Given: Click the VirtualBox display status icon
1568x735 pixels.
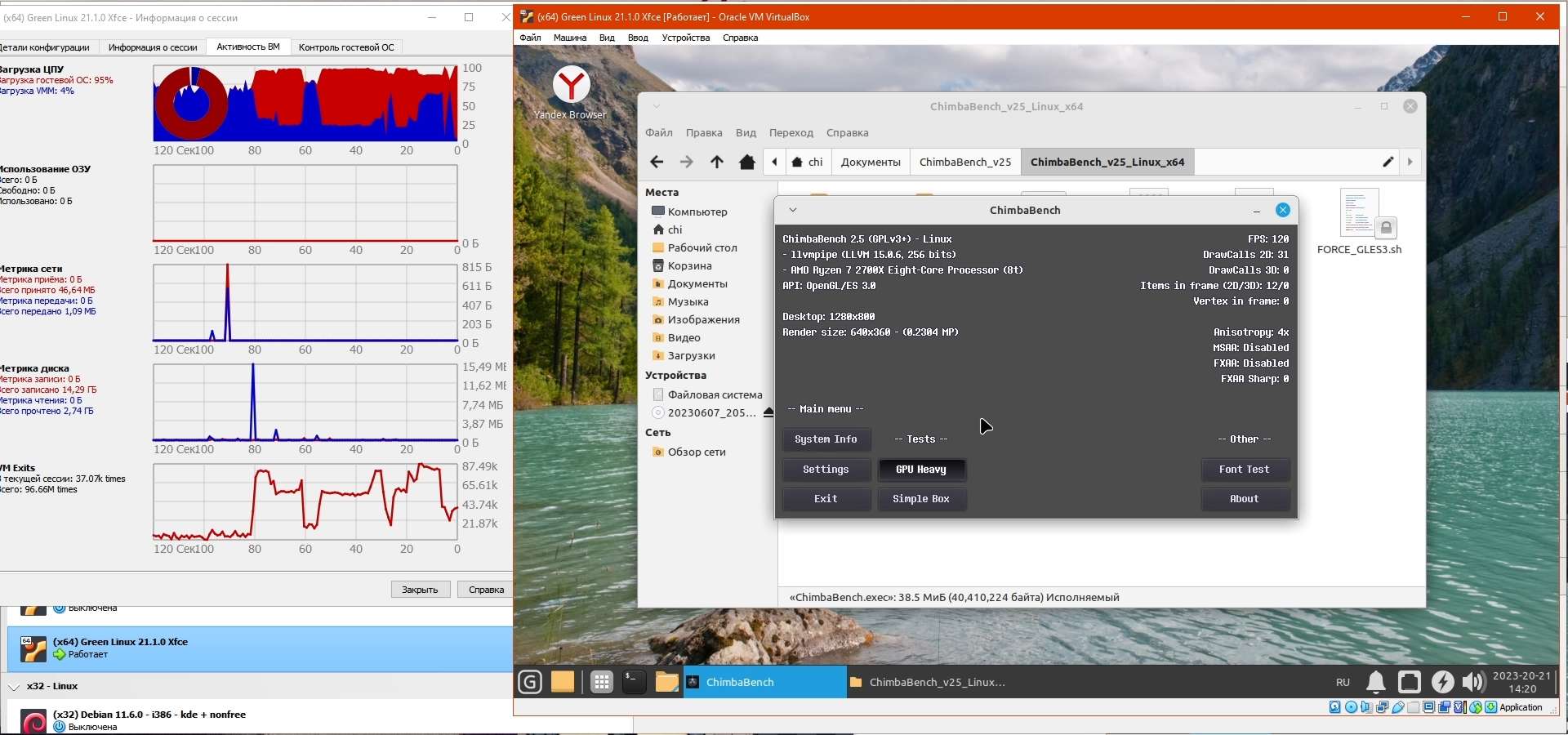Looking at the screenshot, I should click(x=1429, y=707).
